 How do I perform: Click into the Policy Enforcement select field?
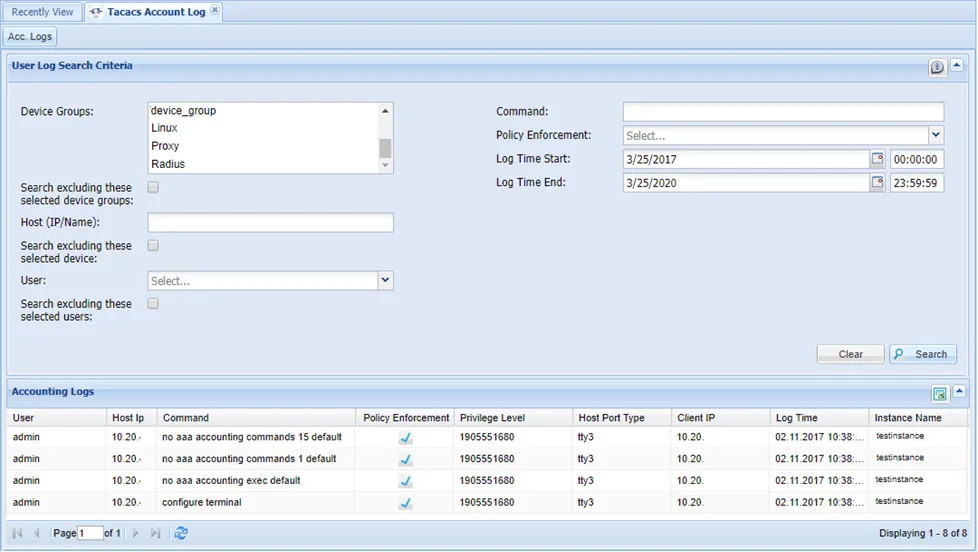(775, 135)
